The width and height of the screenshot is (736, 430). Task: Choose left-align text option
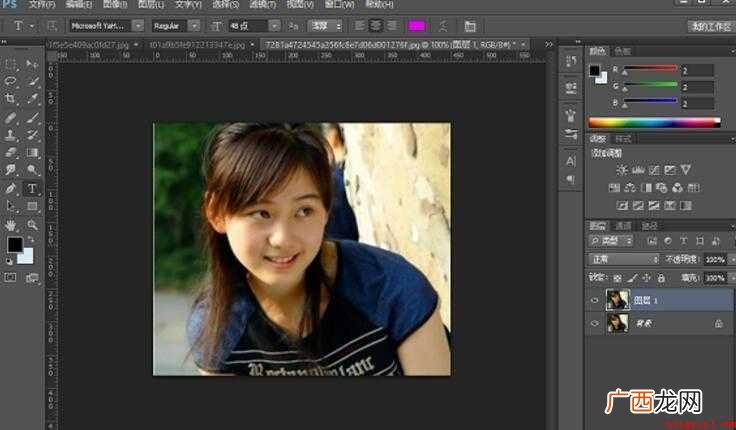tap(360, 25)
